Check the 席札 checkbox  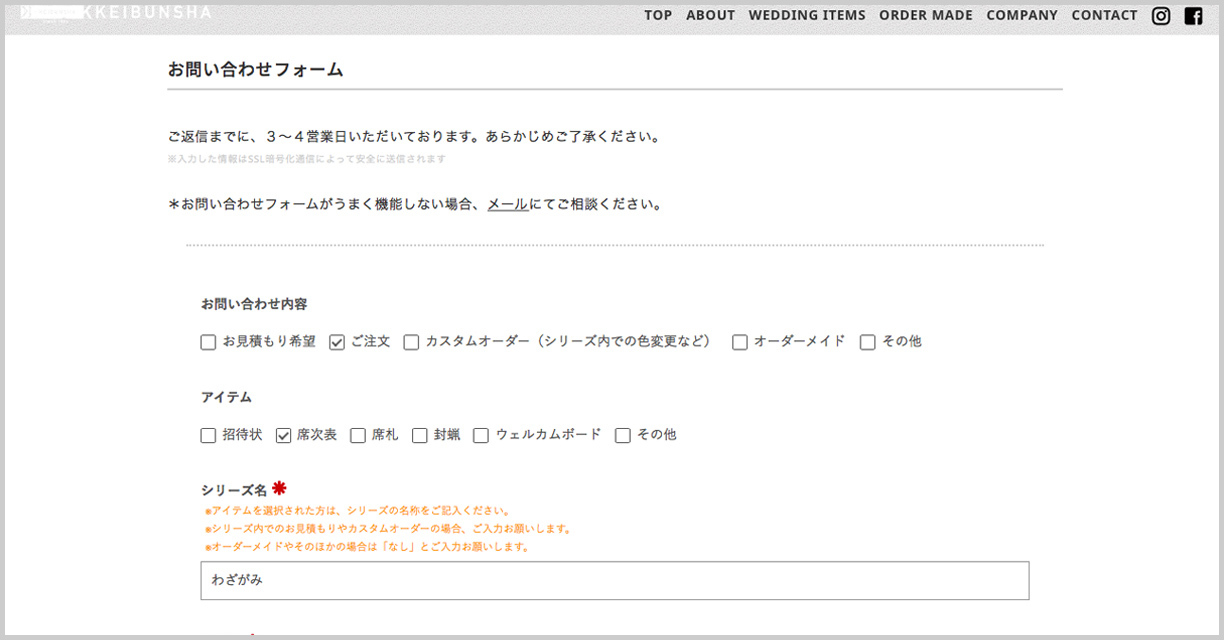coord(358,436)
